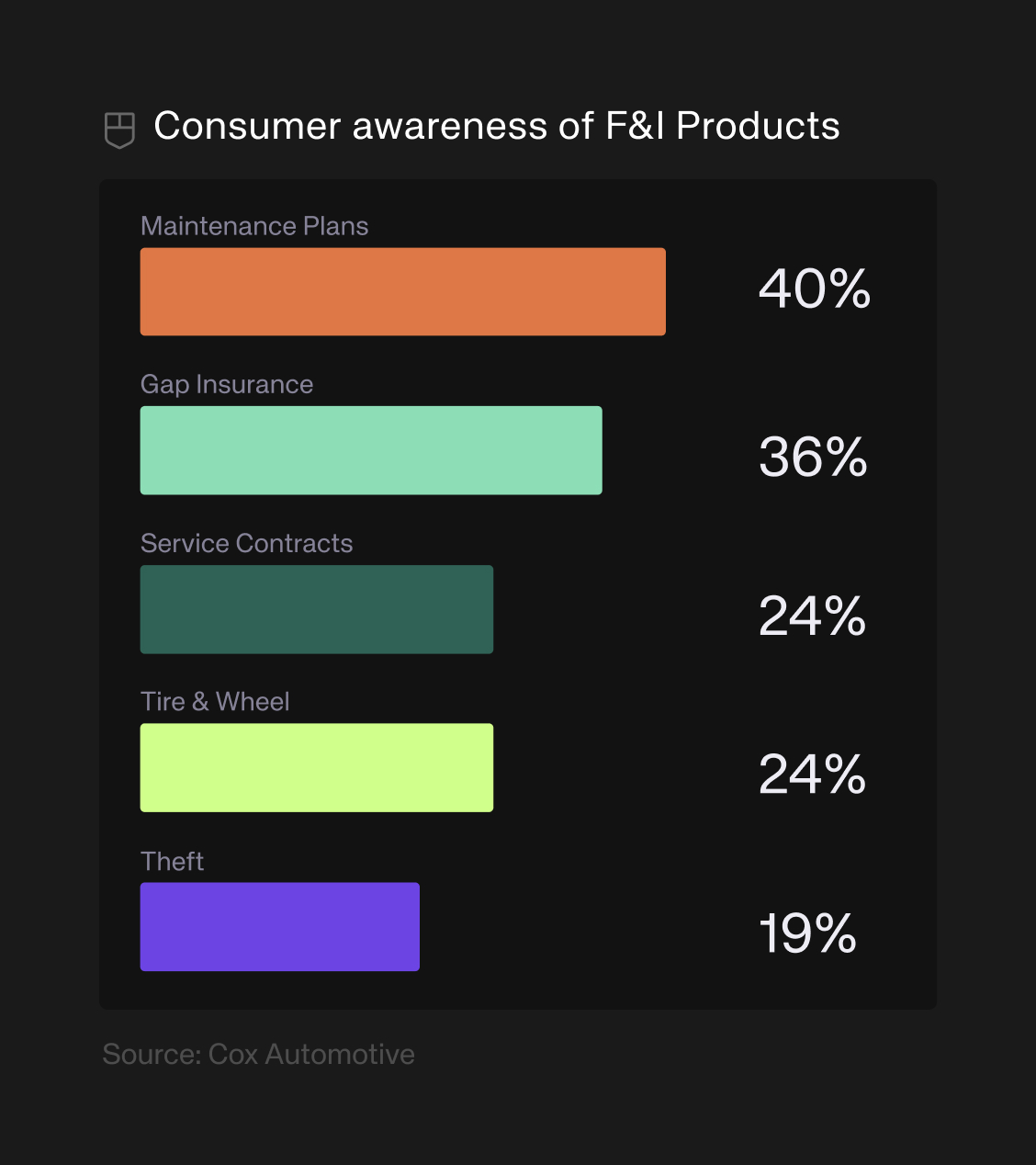1036x1165 pixels.
Task: Select the purple Theft bar
Action: (279, 926)
